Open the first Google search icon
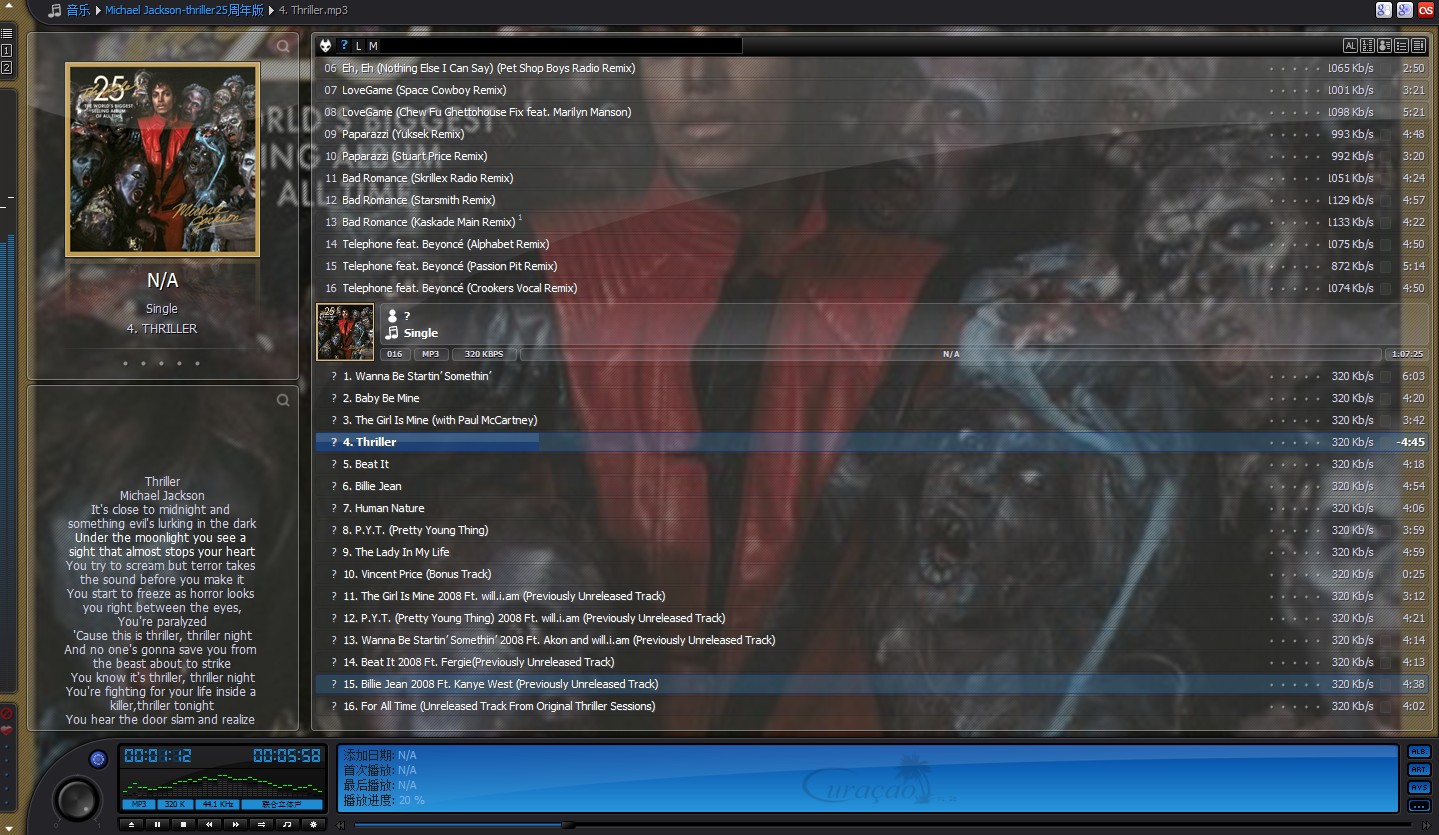 pos(1384,10)
